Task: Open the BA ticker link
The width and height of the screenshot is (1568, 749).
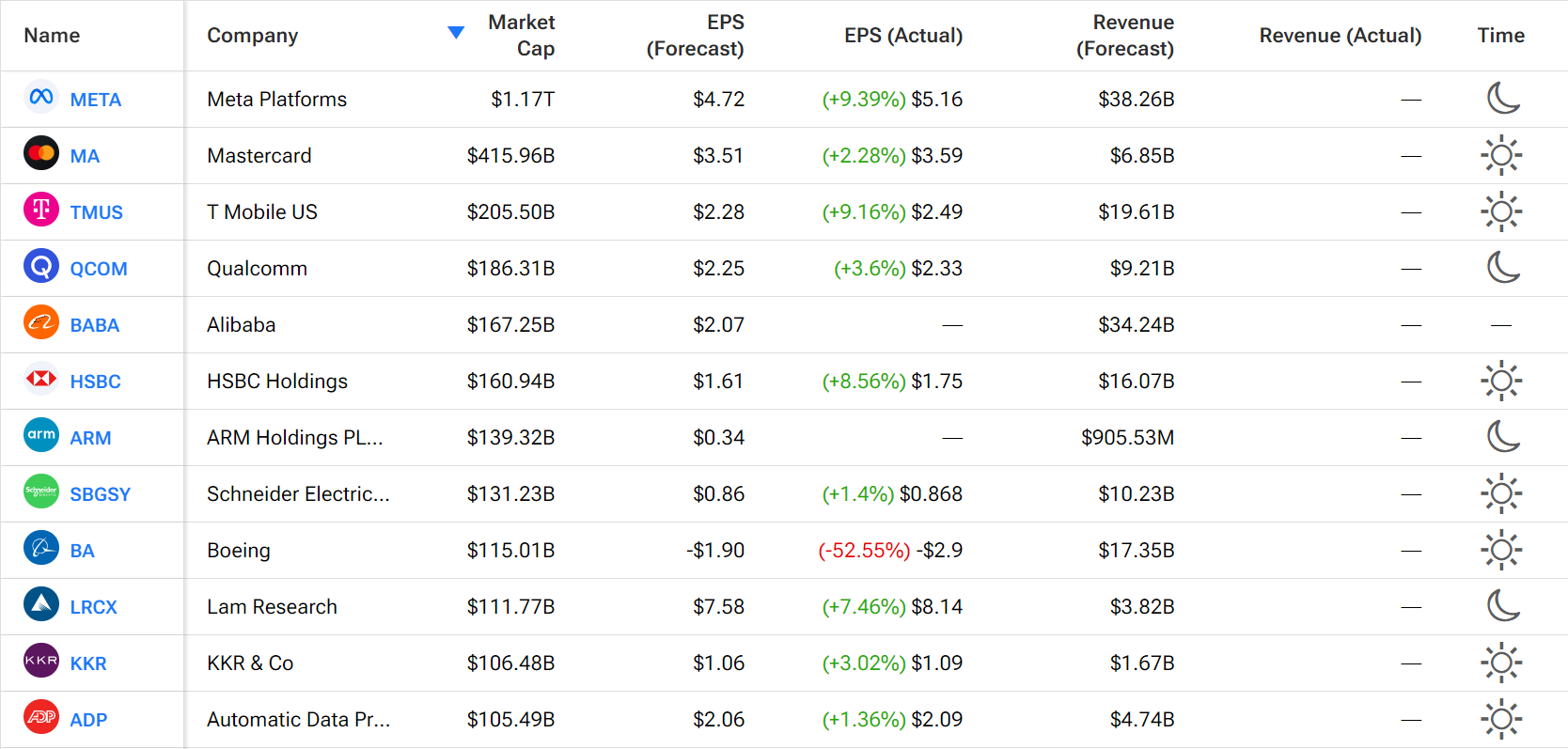Action: pos(83,551)
